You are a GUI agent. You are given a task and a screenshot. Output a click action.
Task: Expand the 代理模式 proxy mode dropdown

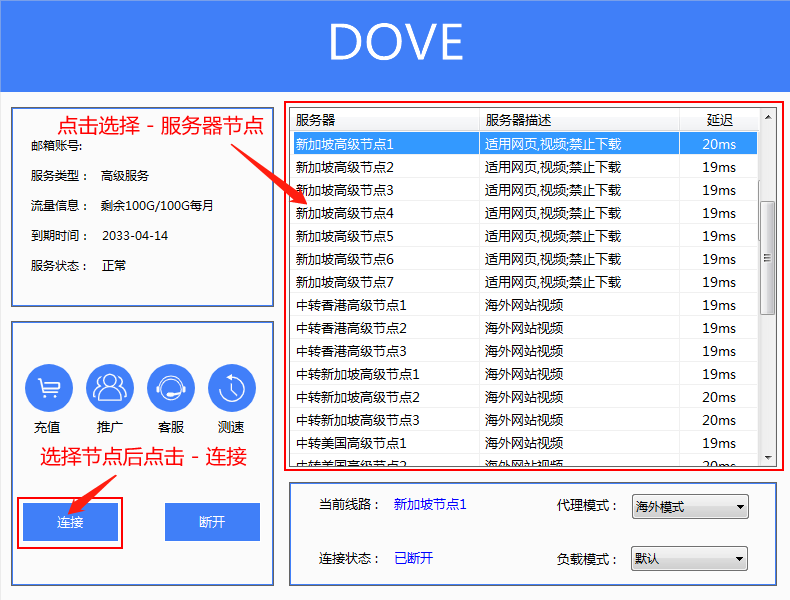click(690, 507)
